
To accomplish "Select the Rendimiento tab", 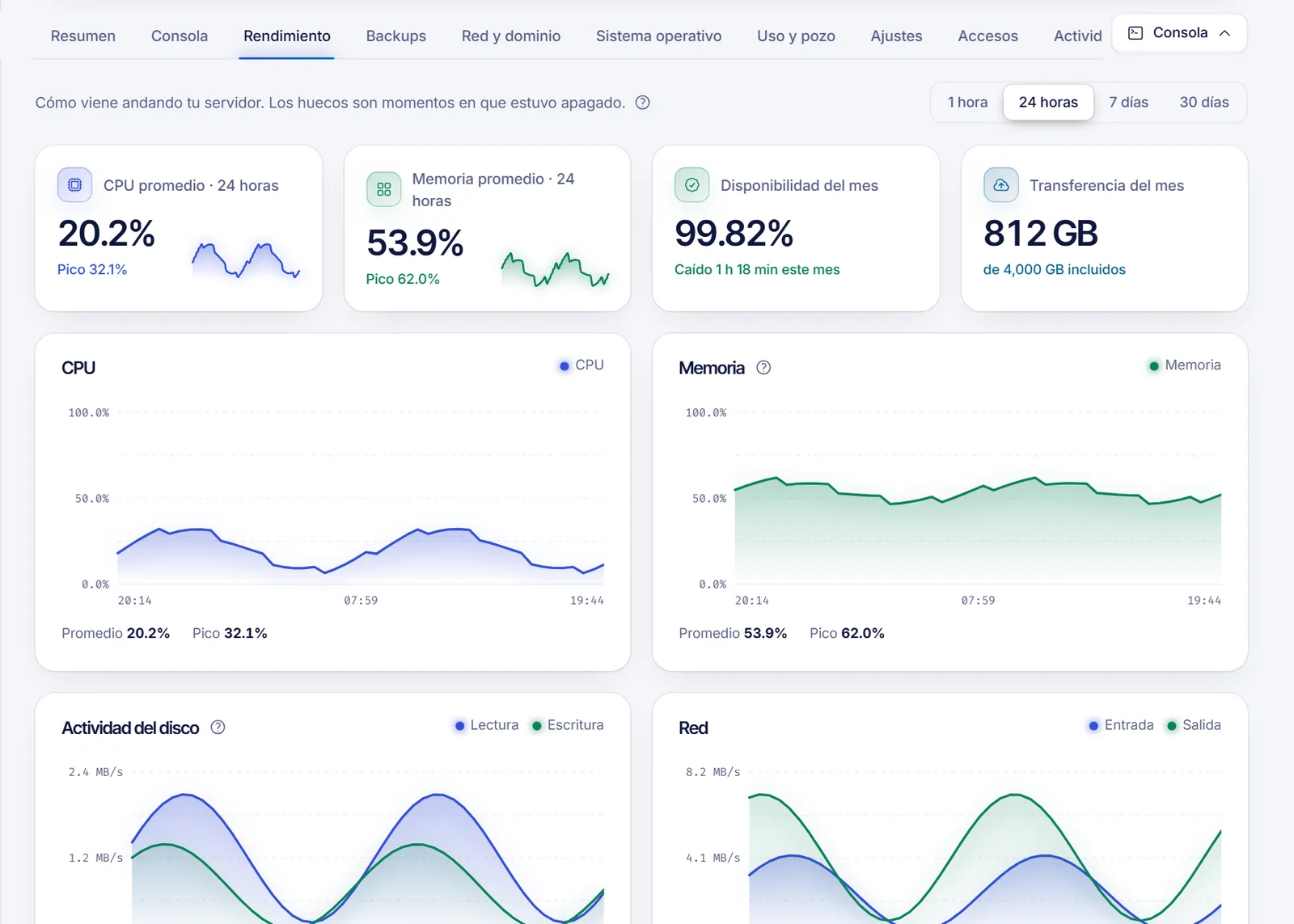I will click(x=287, y=36).
